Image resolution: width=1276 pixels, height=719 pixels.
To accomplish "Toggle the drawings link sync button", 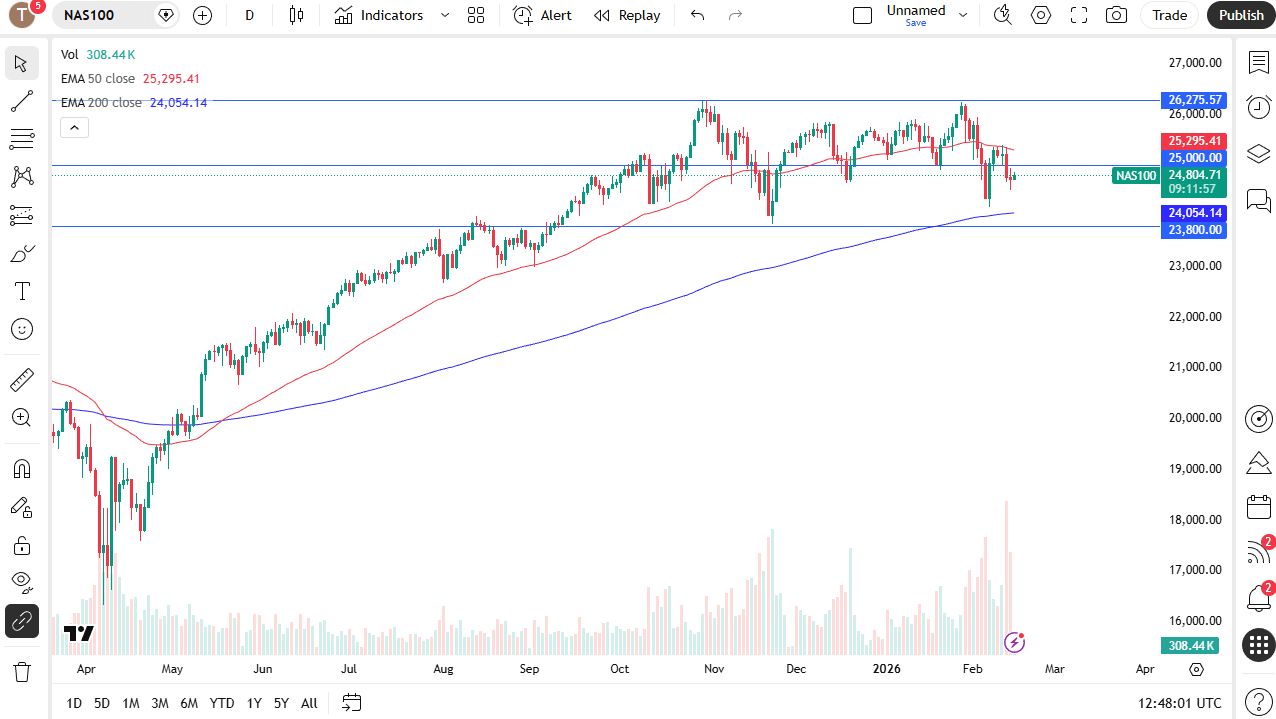I will coord(21,621).
